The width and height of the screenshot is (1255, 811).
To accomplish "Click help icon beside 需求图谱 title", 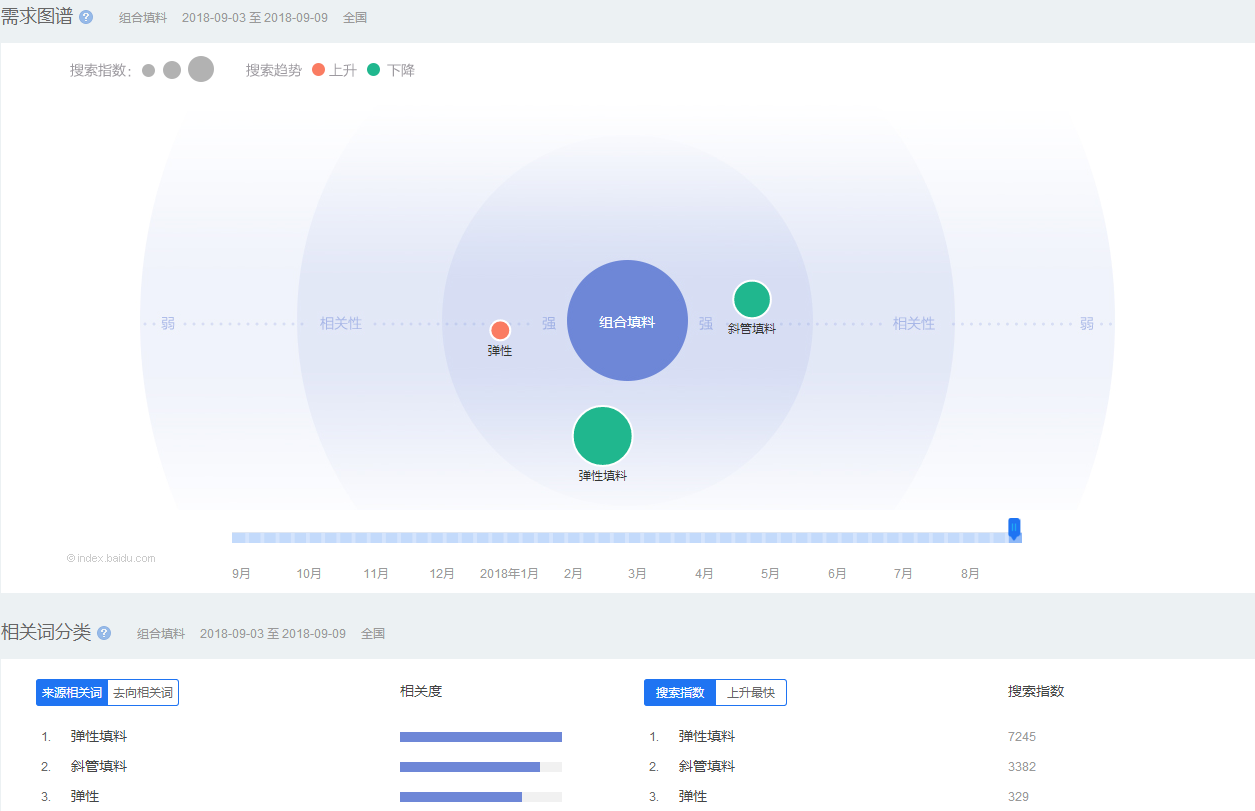I will coord(86,18).
